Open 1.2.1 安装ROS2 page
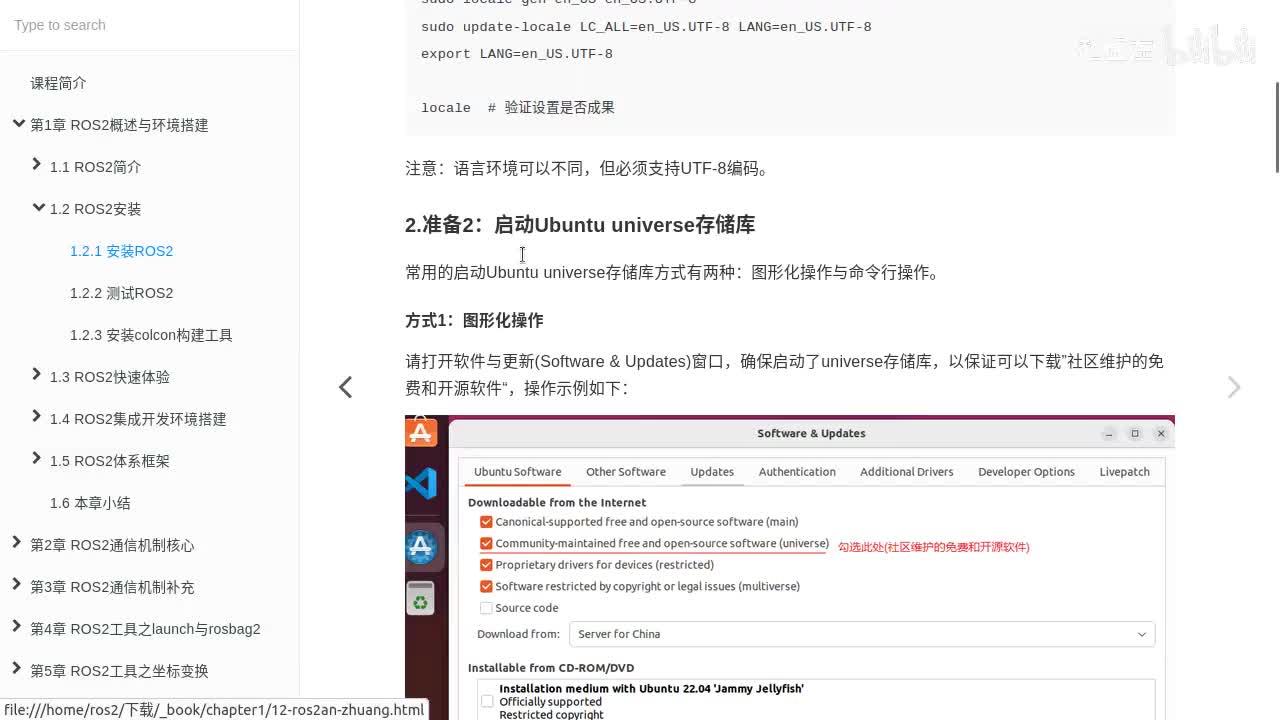This screenshot has width=1280, height=720. click(121, 251)
